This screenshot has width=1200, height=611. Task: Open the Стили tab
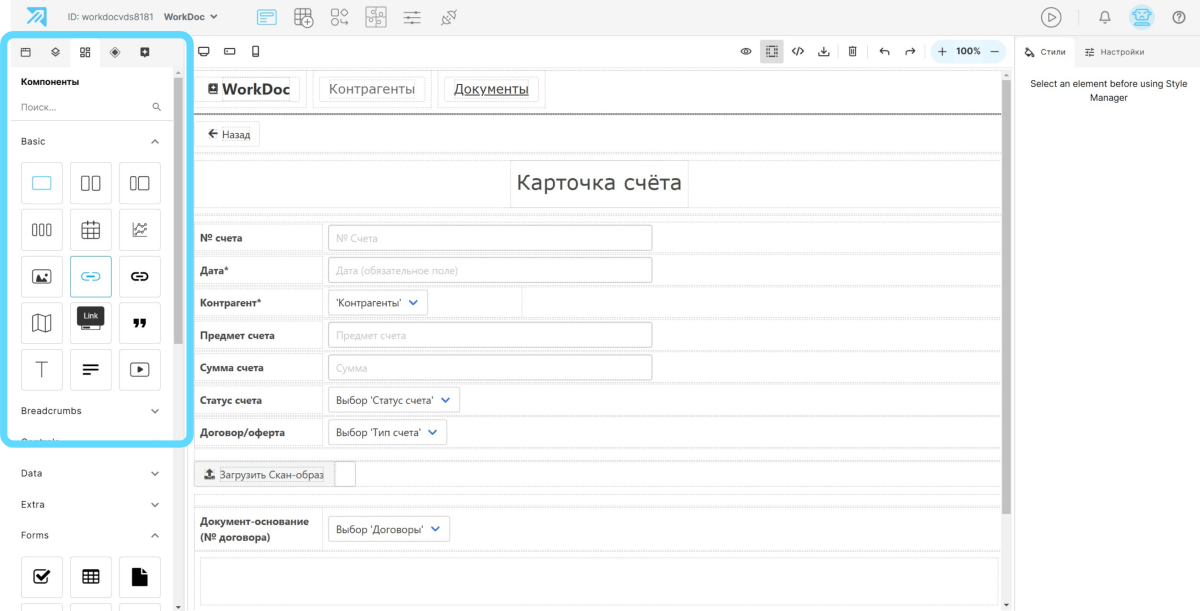(1045, 52)
